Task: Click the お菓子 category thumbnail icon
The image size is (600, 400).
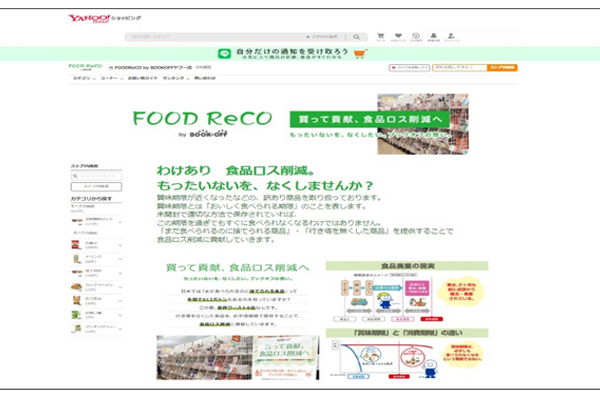Action: point(76,245)
